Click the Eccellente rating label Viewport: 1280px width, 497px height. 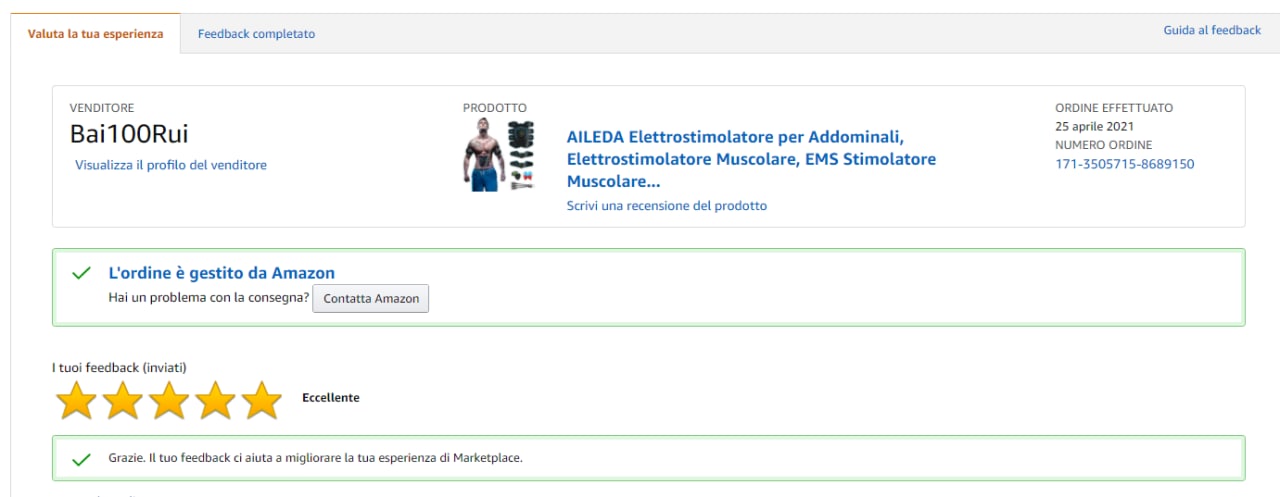(x=331, y=397)
